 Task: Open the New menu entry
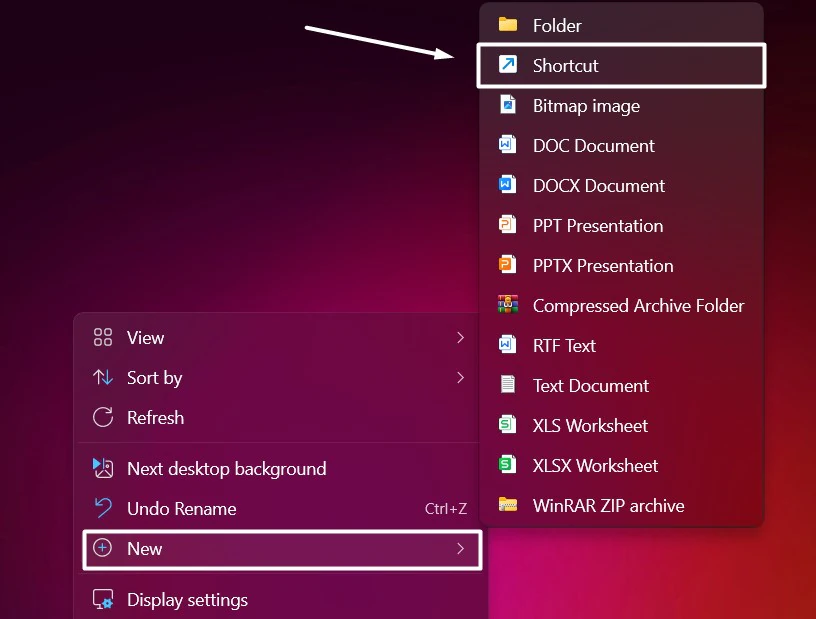coord(282,549)
